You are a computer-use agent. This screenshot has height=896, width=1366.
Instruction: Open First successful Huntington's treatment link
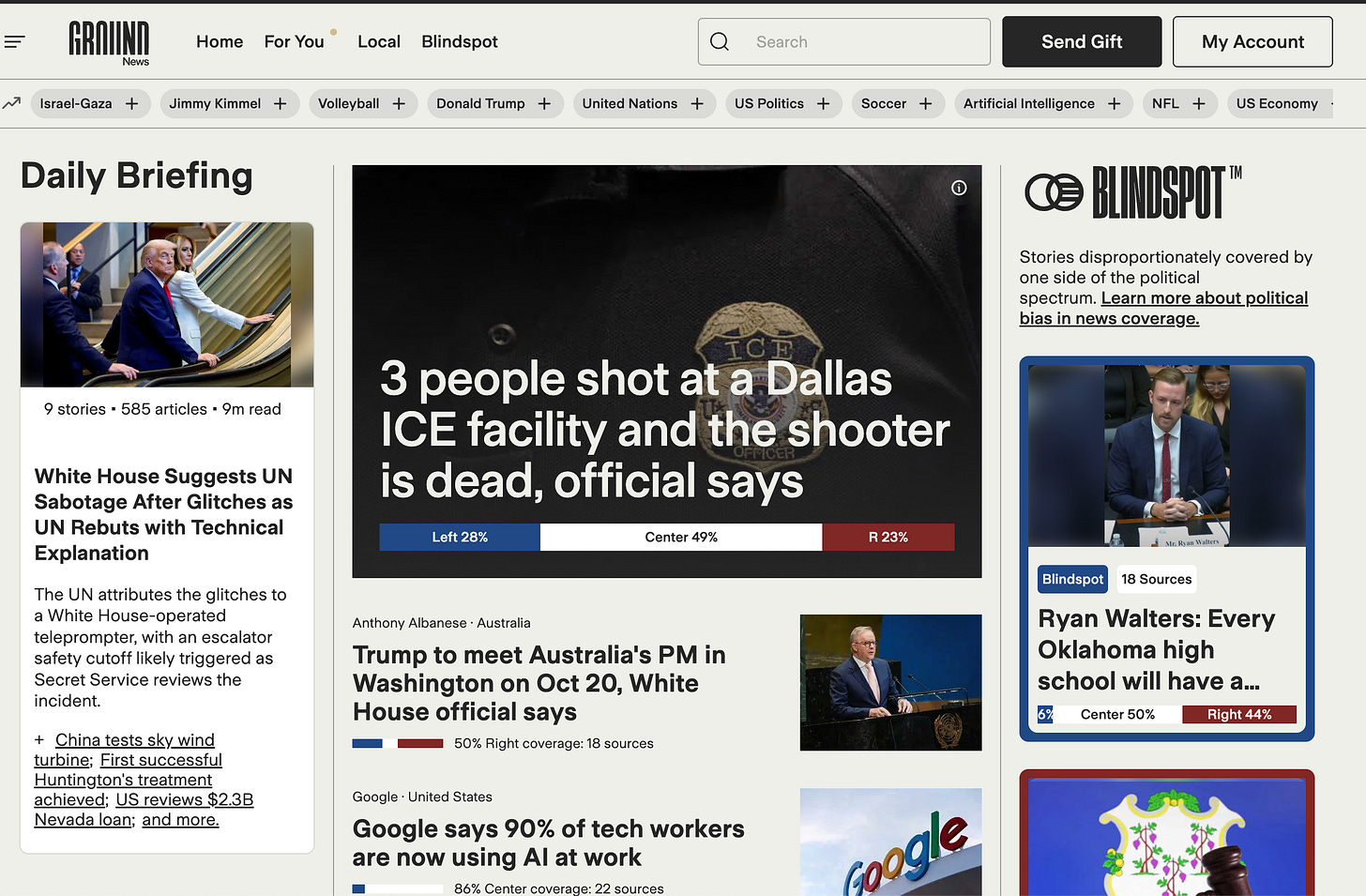129,780
